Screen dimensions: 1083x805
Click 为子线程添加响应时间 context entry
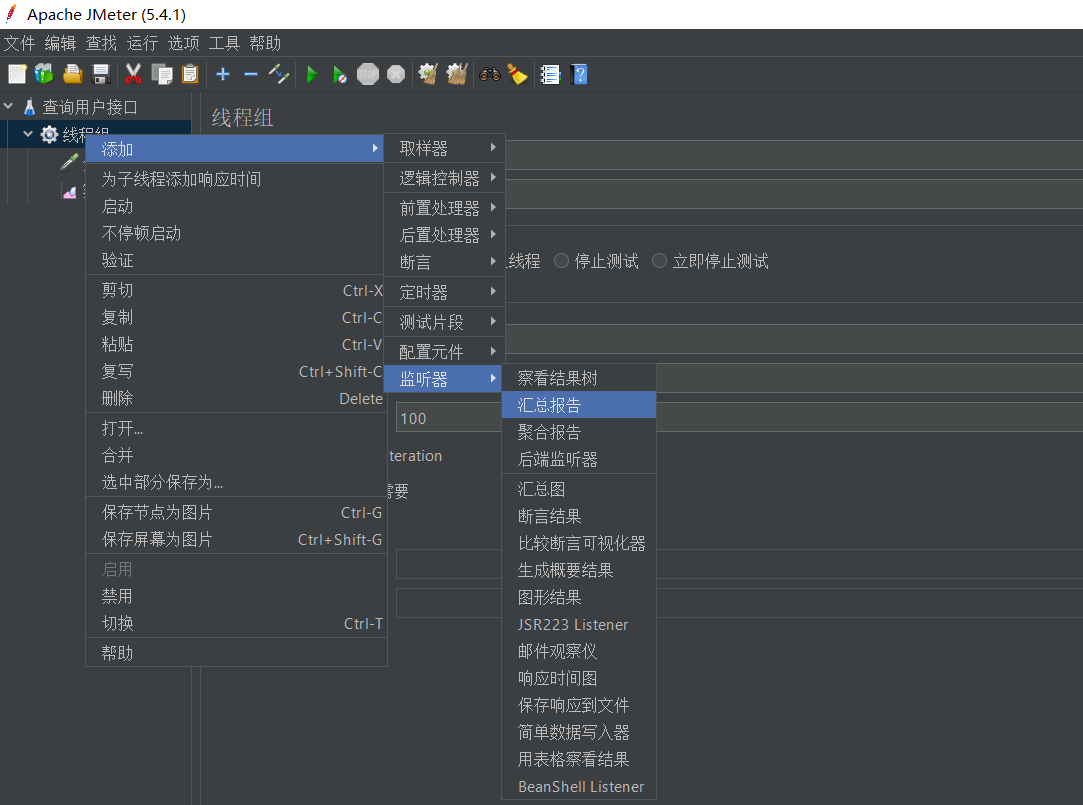tap(236, 179)
